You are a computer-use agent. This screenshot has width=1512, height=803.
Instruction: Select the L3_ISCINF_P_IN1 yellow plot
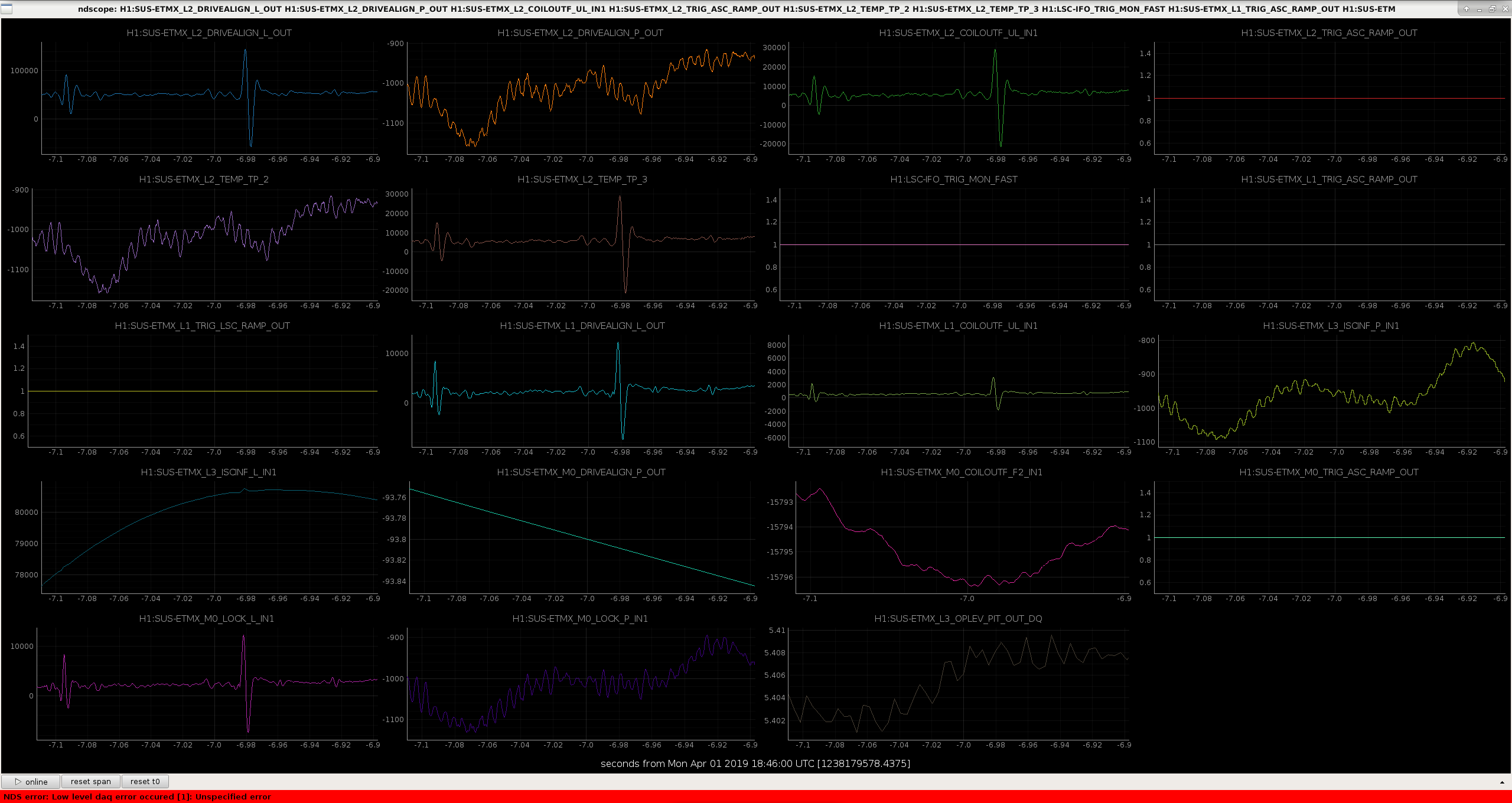pos(1331,391)
